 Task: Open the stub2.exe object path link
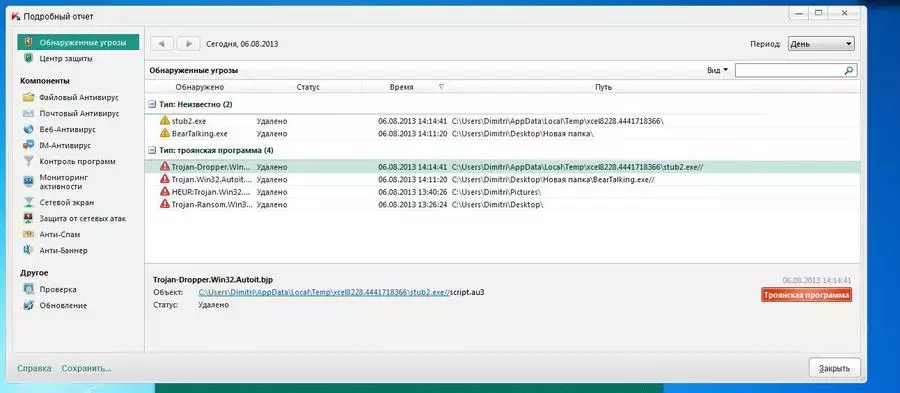pos(323,292)
